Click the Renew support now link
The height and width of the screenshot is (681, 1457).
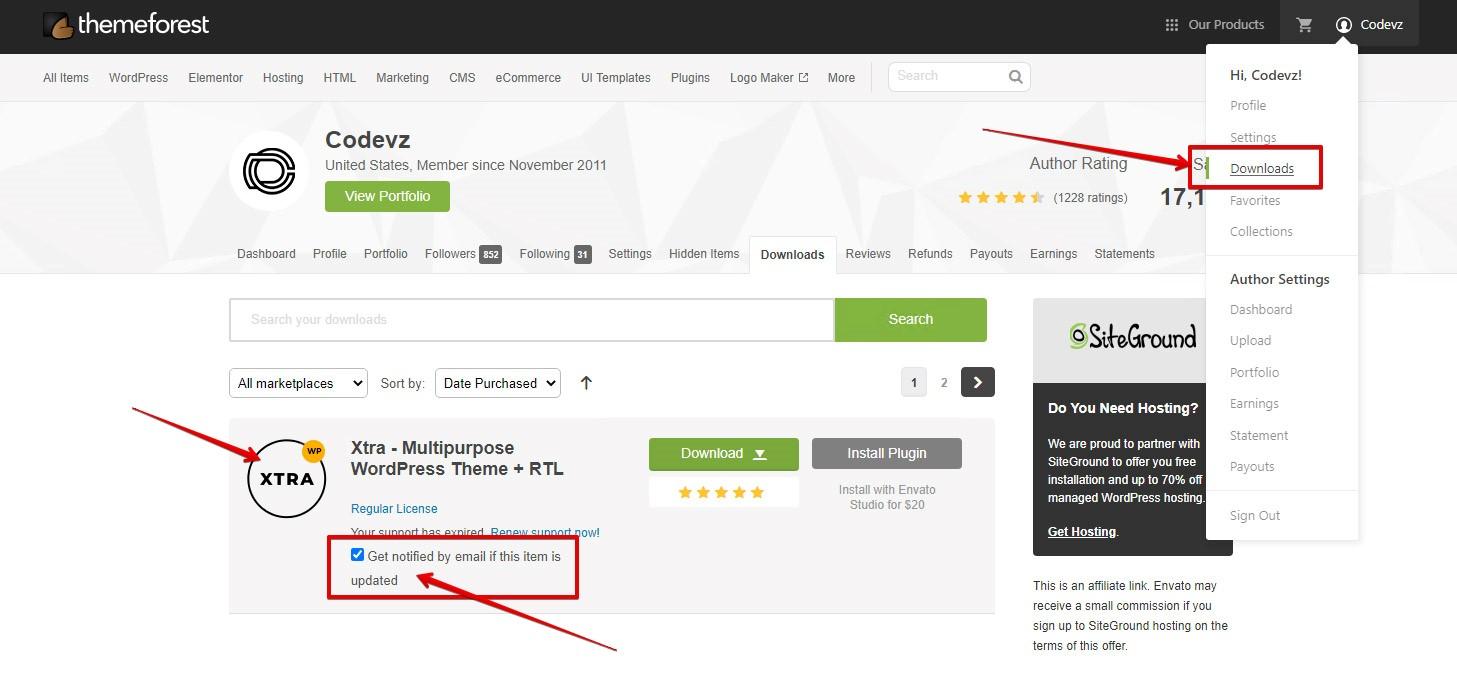[545, 532]
